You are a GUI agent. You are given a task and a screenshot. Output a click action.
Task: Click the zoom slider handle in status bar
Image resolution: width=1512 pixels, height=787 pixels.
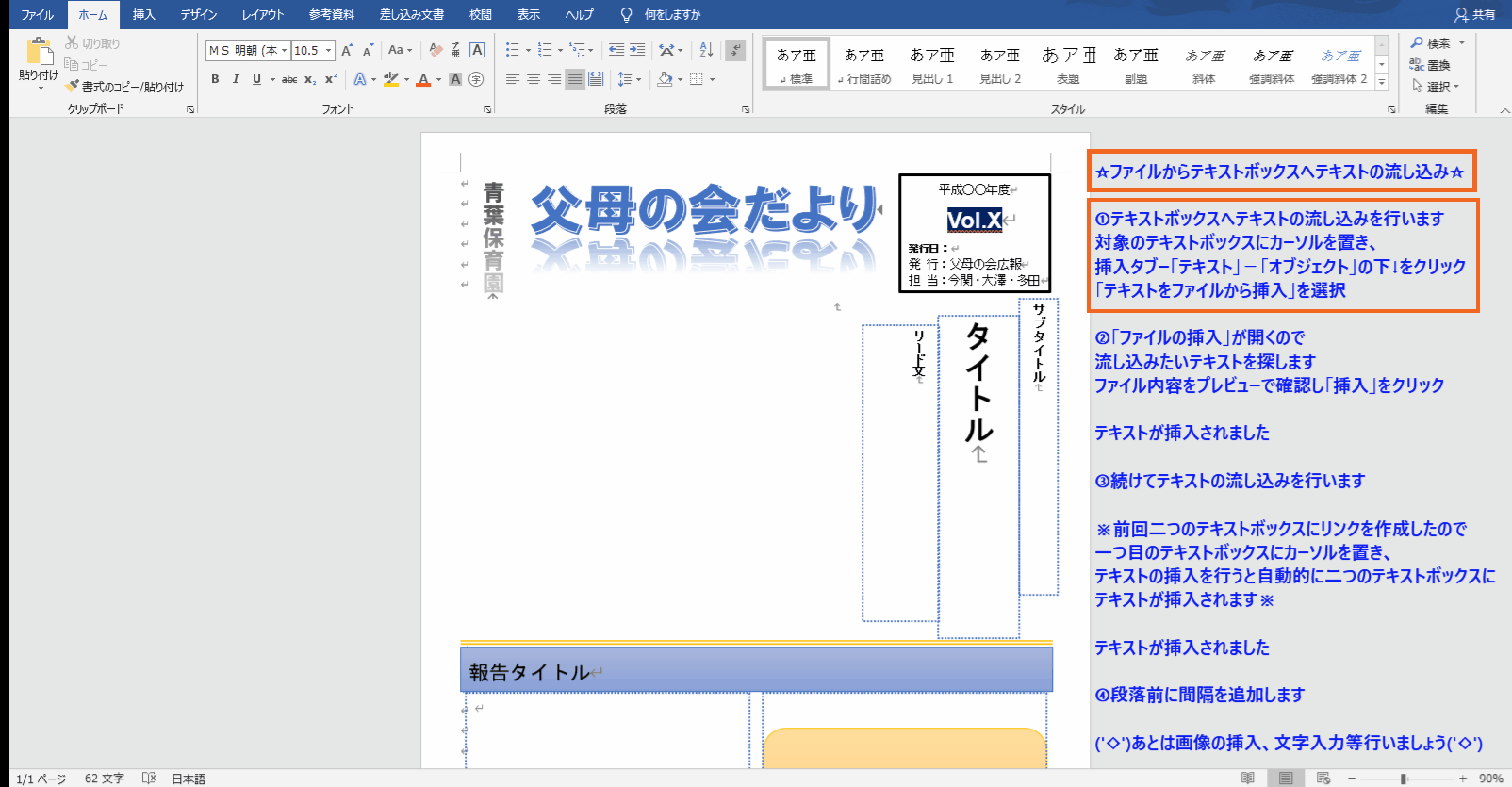(x=1404, y=779)
